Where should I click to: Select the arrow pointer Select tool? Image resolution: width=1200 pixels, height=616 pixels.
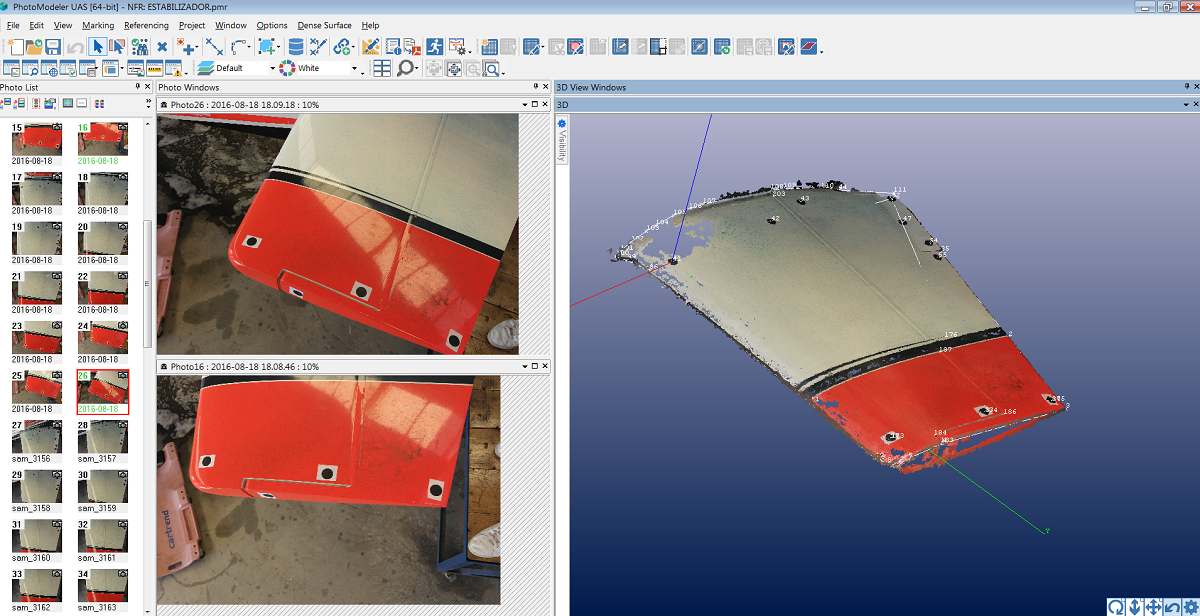coord(97,47)
